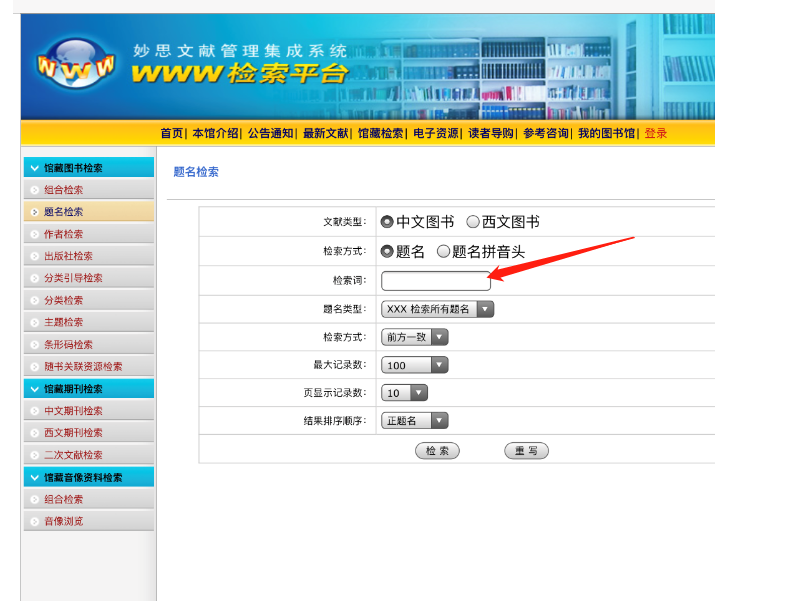Click the 重写 reset button
Image resolution: width=806 pixels, height=601 pixels.
pos(526,451)
